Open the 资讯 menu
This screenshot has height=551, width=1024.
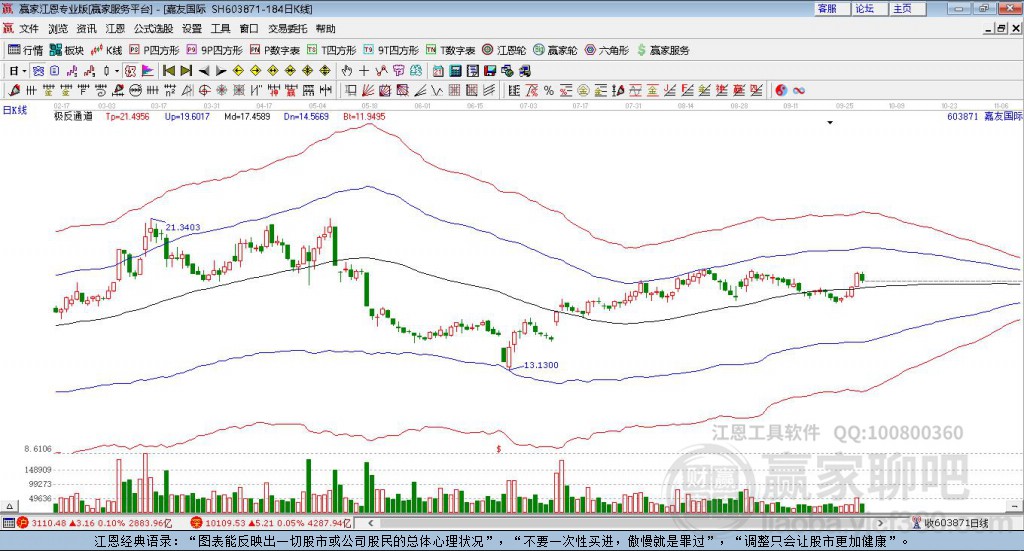[86, 29]
